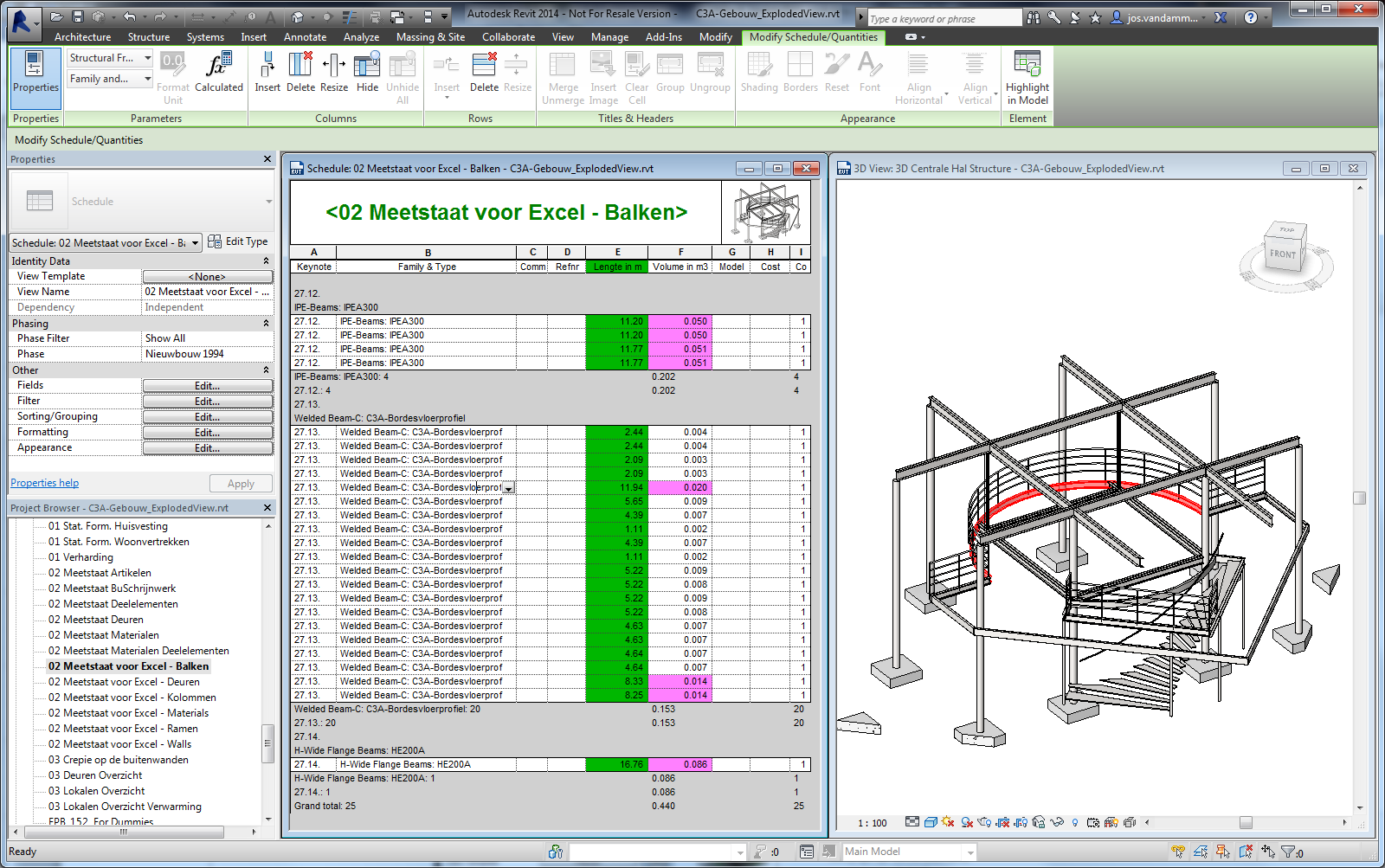The width and height of the screenshot is (1385, 868).
Task: Open the Properties help link
Action: [x=44, y=483]
